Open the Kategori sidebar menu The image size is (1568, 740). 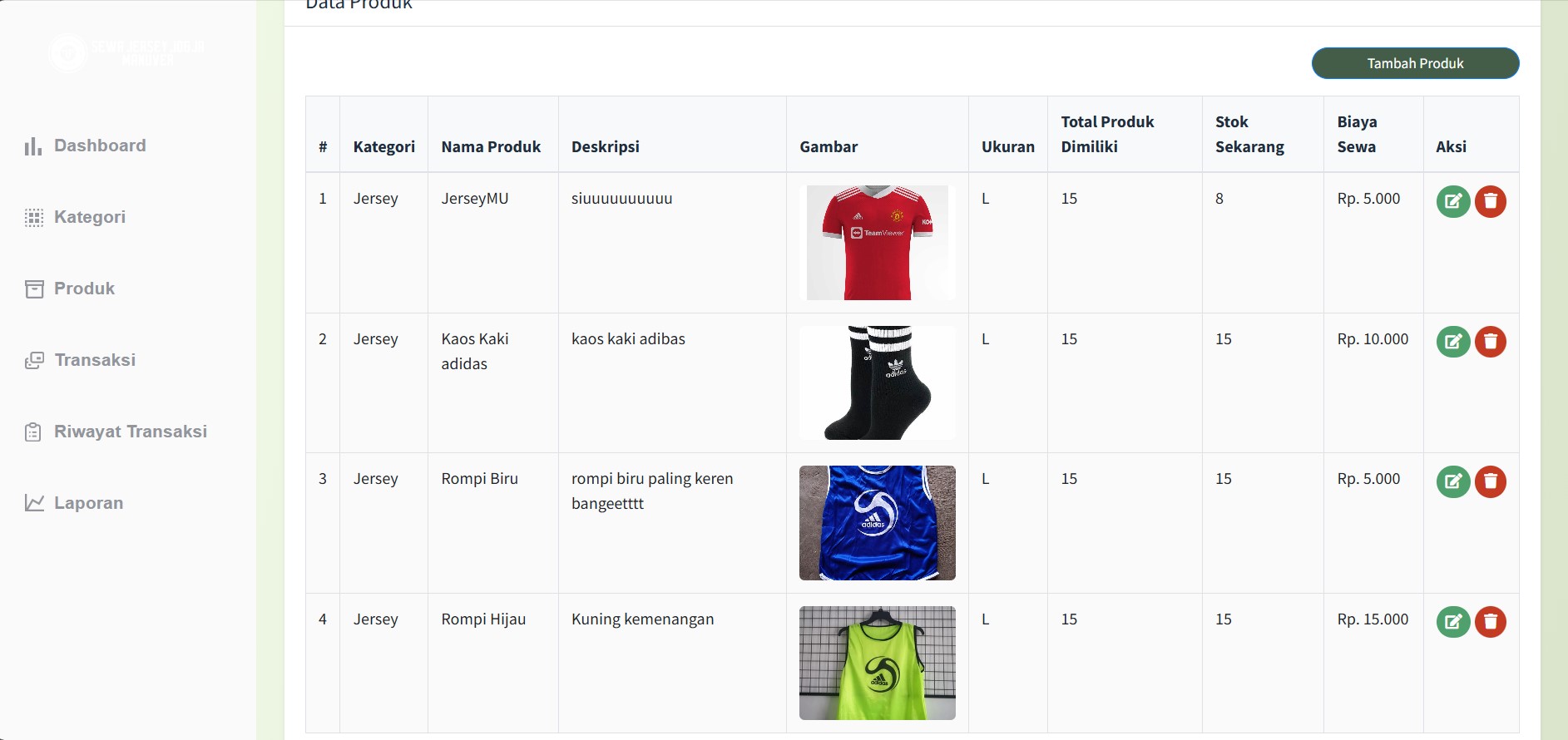(89, 217)
